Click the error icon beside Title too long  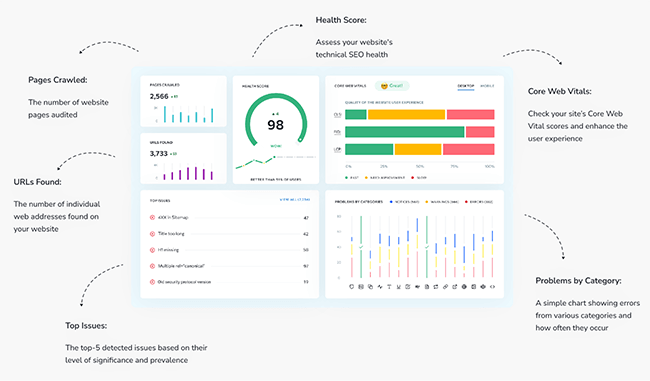coord(152,234)
